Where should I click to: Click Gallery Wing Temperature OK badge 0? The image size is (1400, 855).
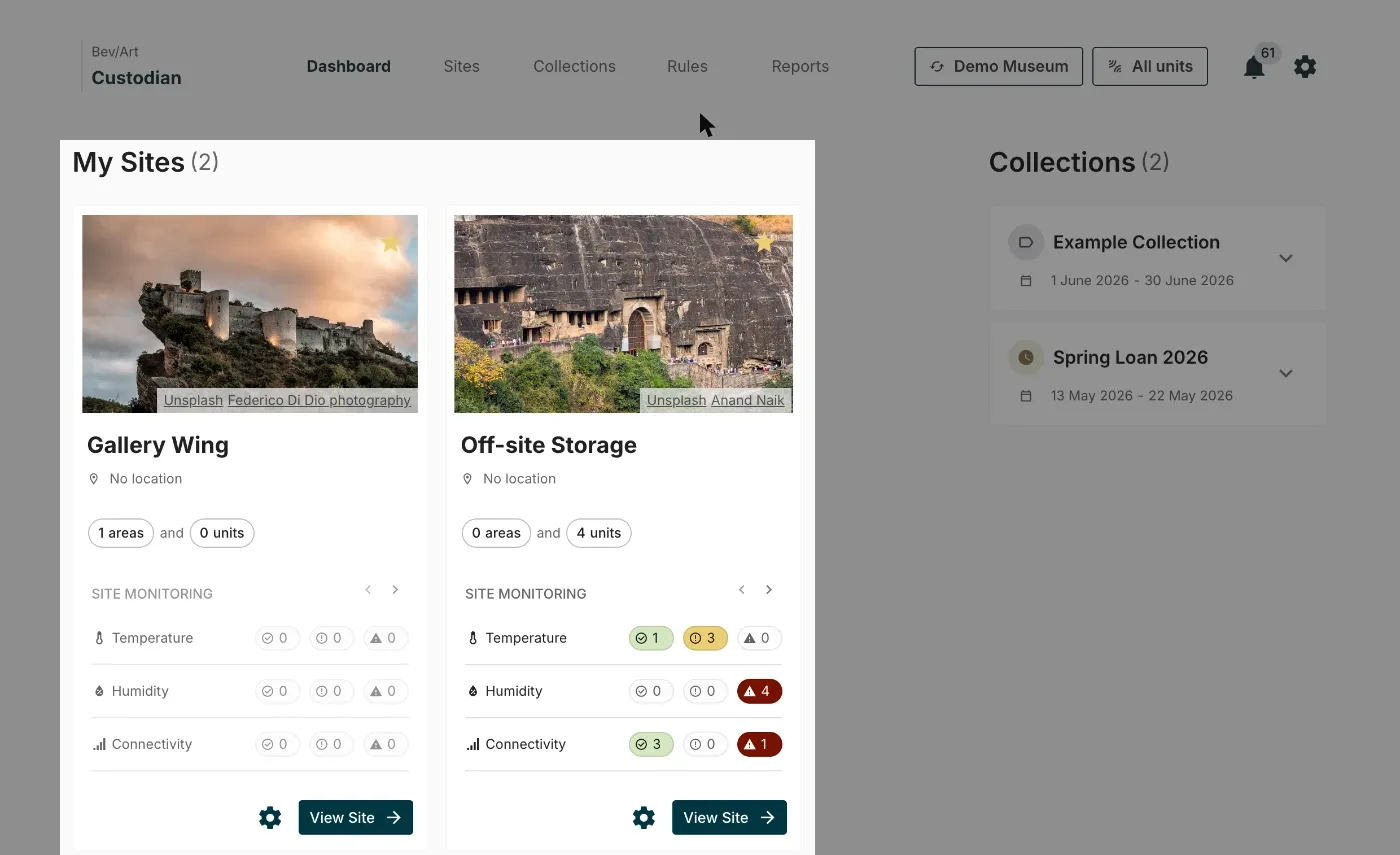coord(277,638)
